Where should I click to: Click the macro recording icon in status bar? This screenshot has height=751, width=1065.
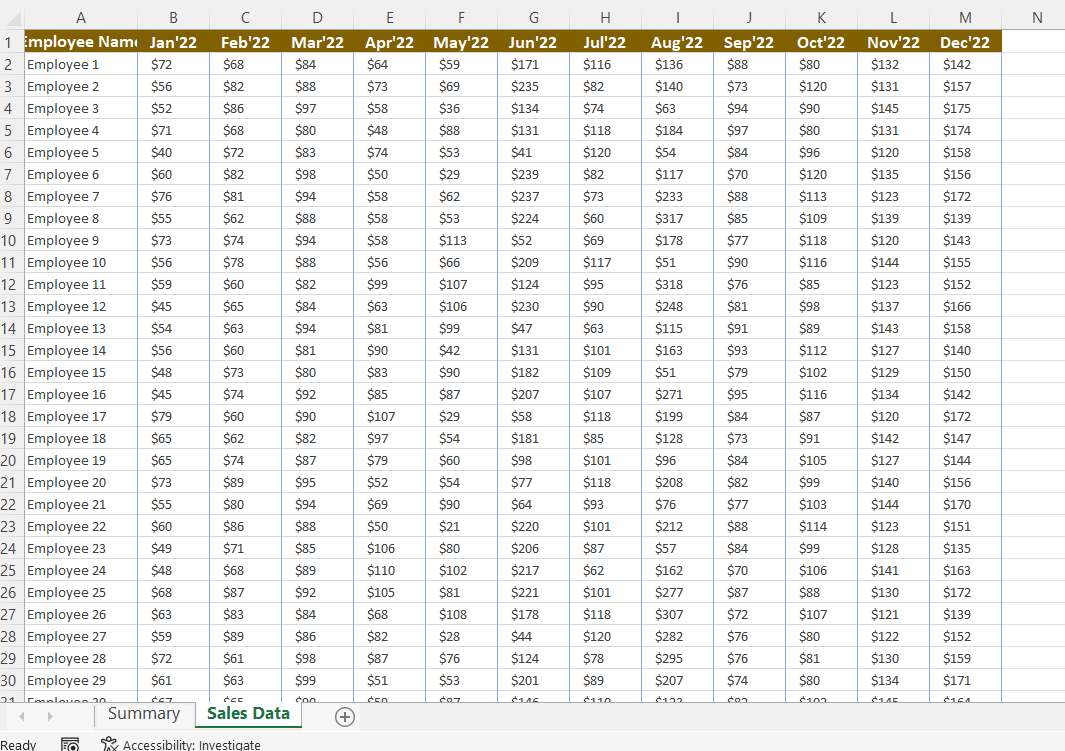[x=69, y=744]
